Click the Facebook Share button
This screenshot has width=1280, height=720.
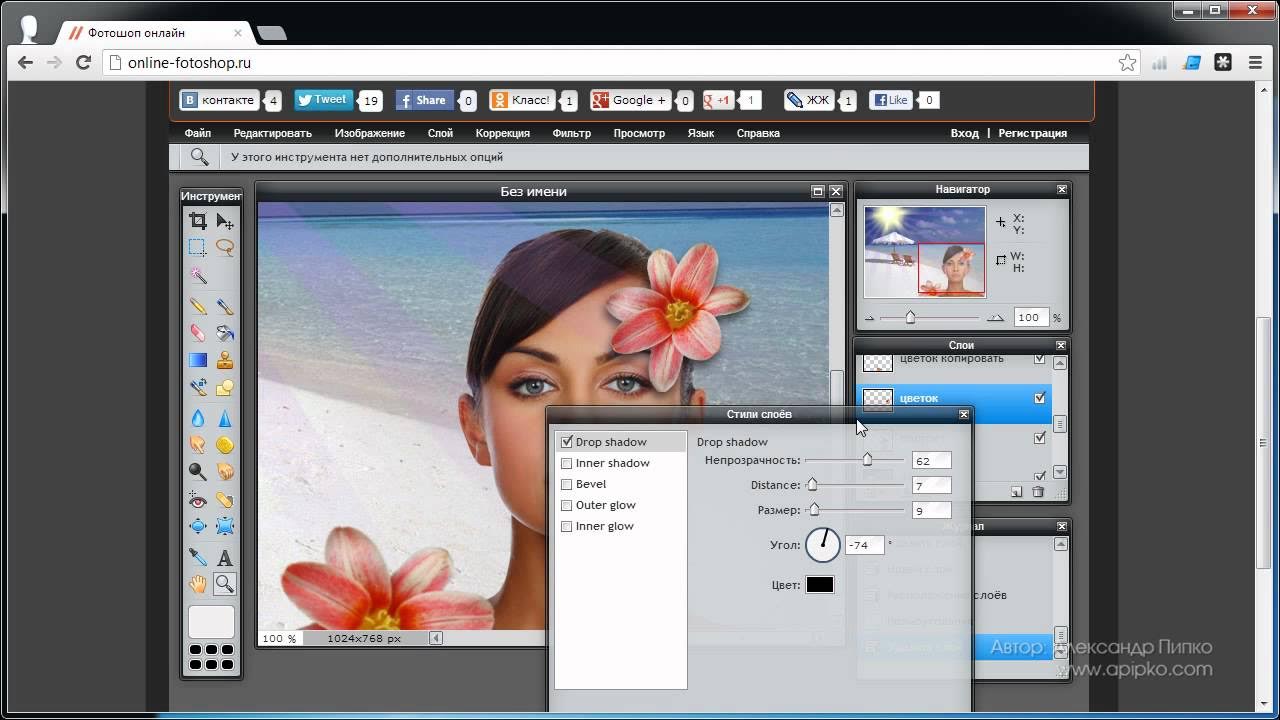click(x=424, y=100)
